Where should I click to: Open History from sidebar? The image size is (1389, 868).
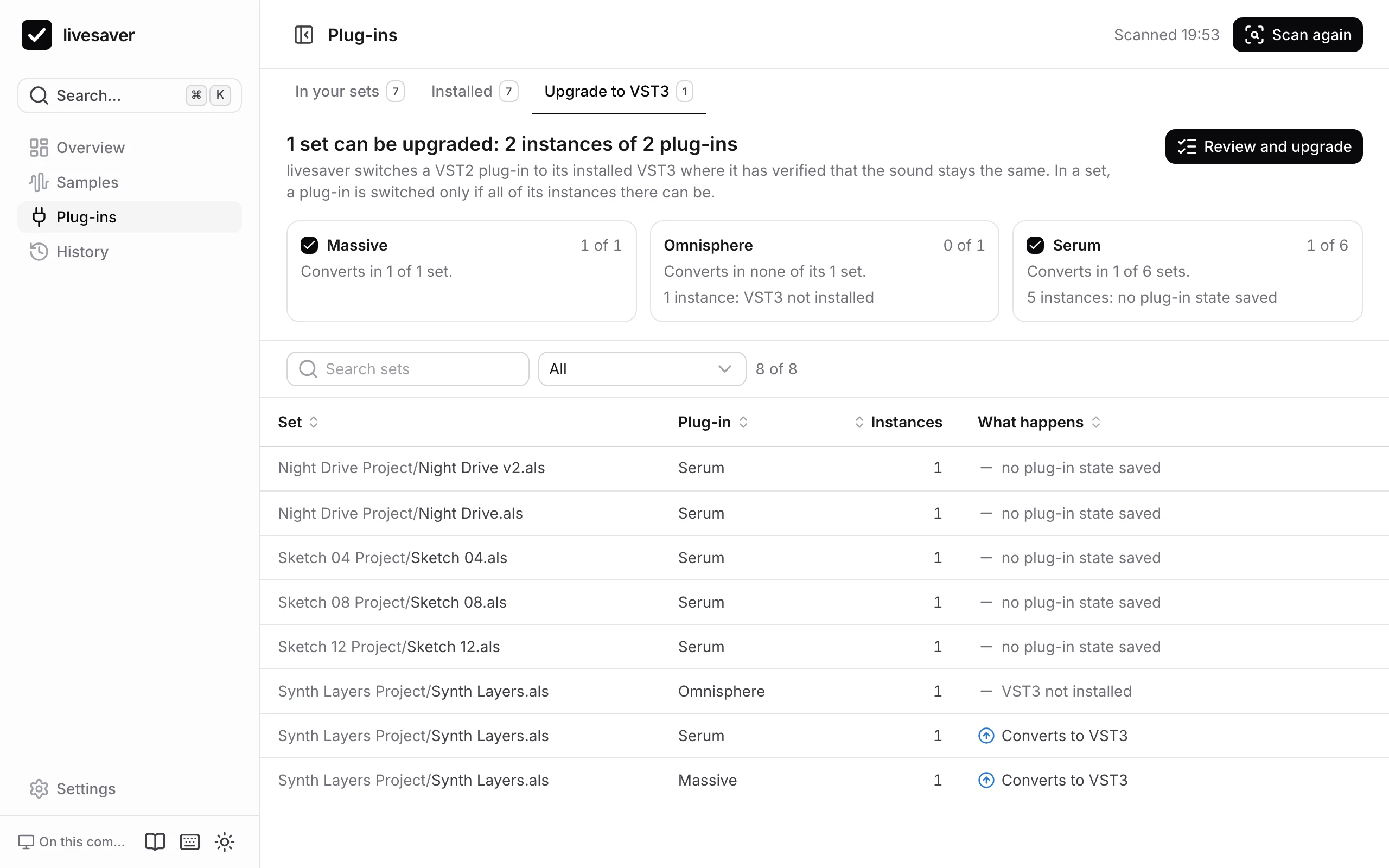(130, 251)
